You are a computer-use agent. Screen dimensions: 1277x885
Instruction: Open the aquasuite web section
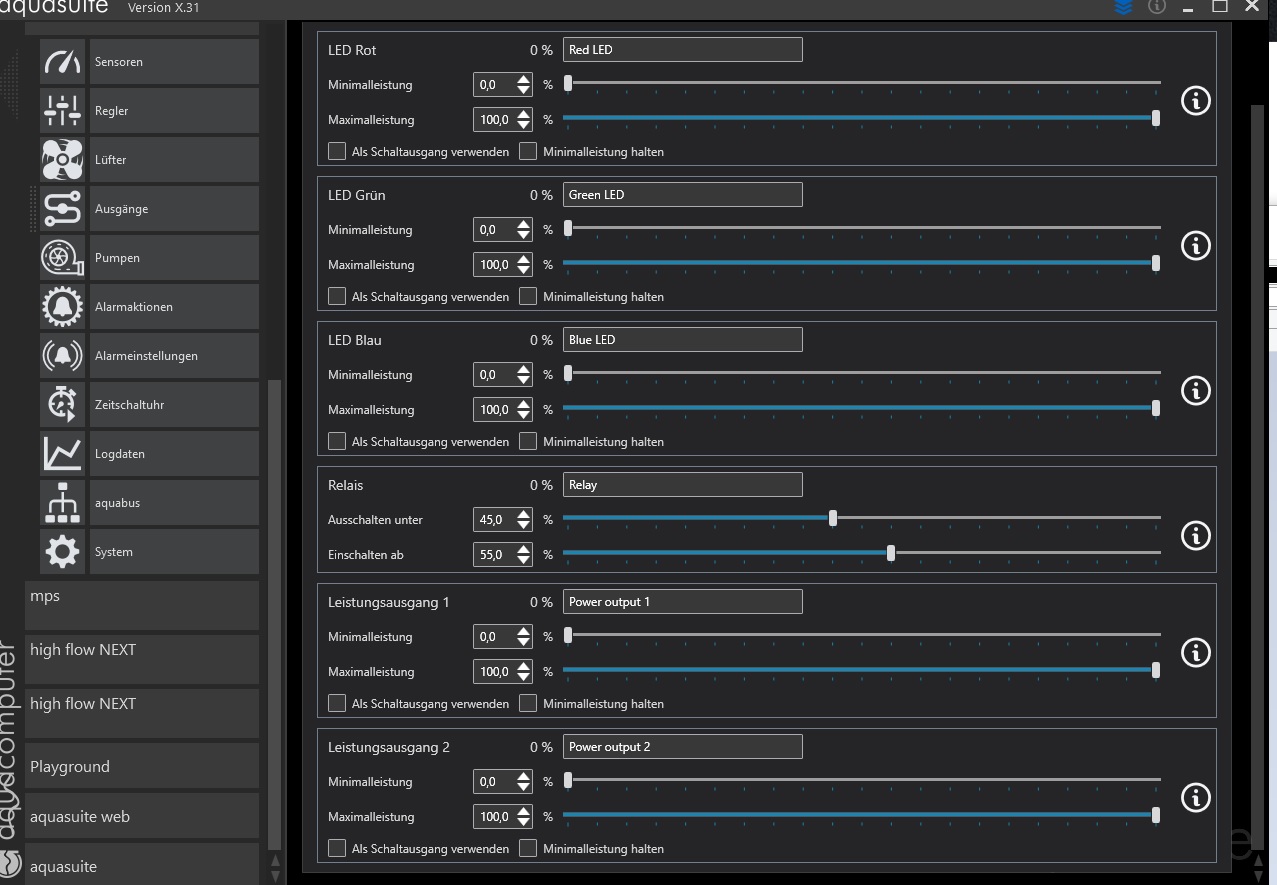click(142, 817)
